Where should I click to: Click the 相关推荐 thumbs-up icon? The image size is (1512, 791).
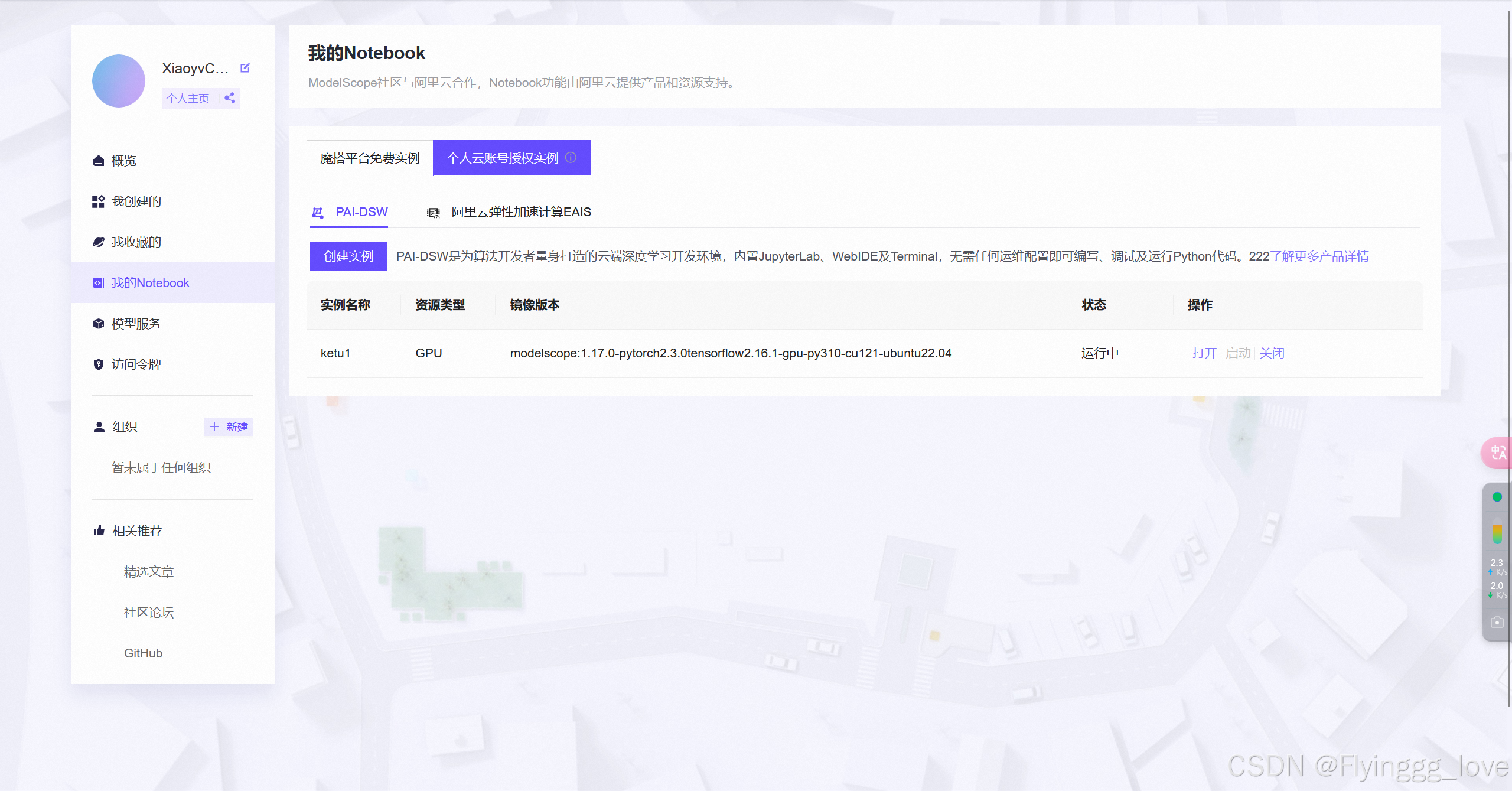(99, 530)
